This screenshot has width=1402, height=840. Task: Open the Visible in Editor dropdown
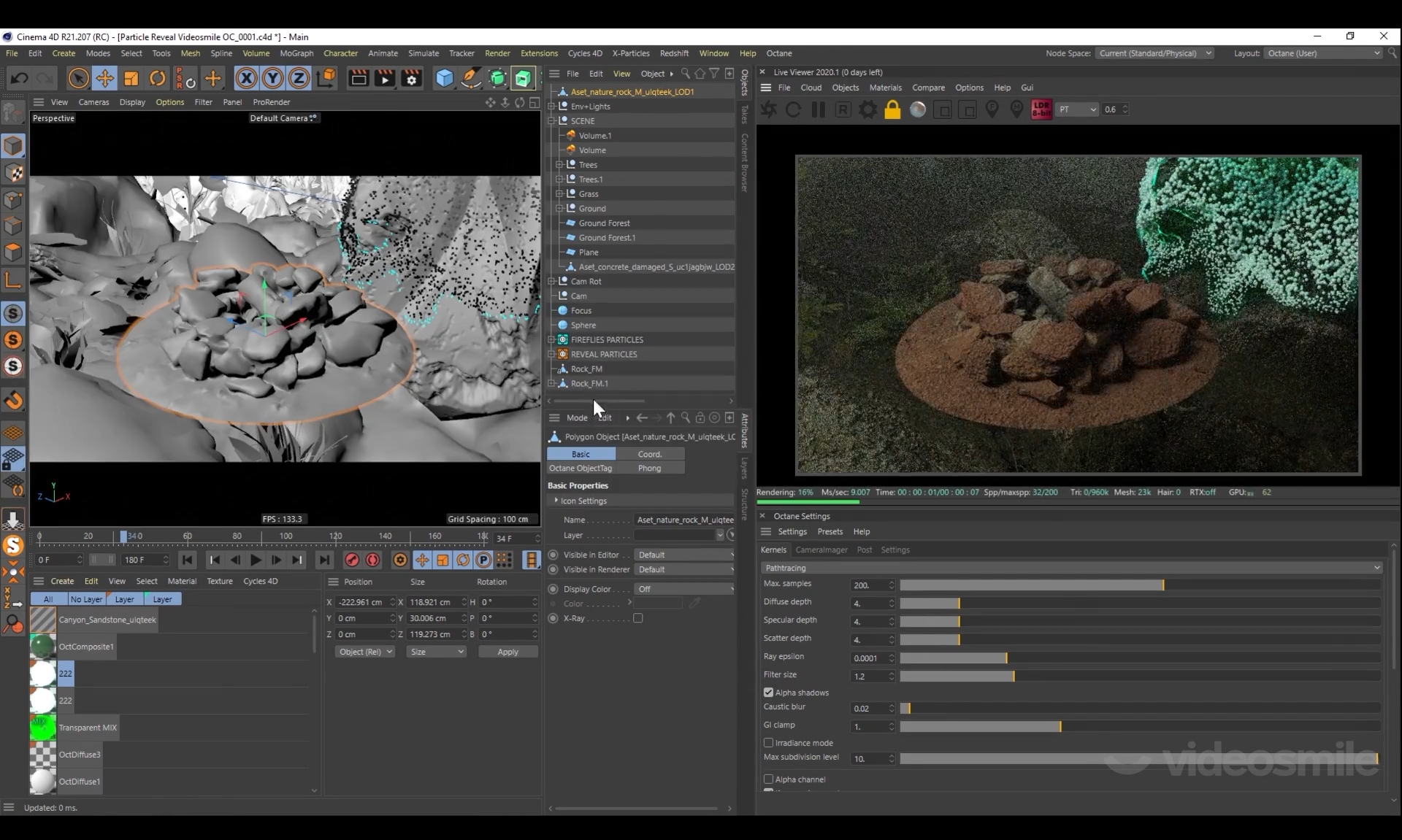click(684, 555)
